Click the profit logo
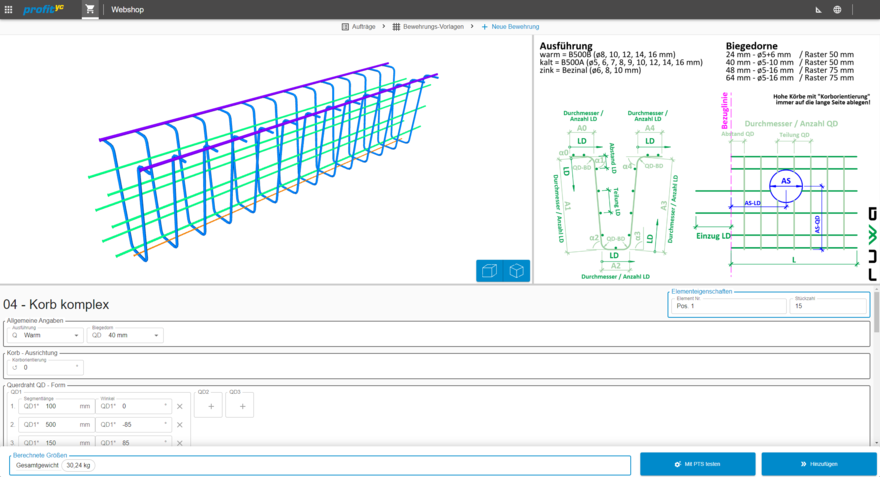The width and height of the screenshot is (880, 477). pyautogui.click(x=43, y=9)
